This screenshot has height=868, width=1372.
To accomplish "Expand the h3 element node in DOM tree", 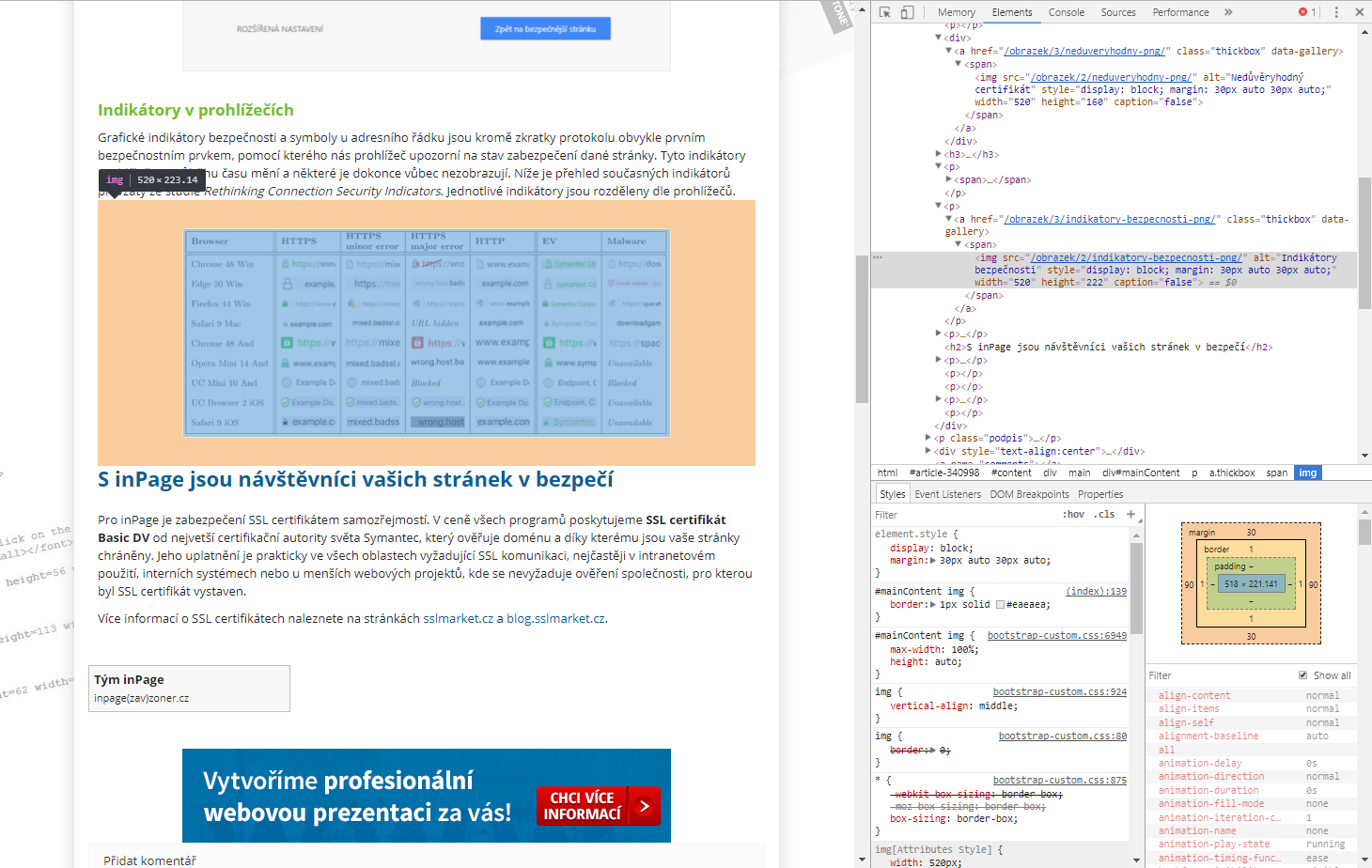I will pos(939,154).
